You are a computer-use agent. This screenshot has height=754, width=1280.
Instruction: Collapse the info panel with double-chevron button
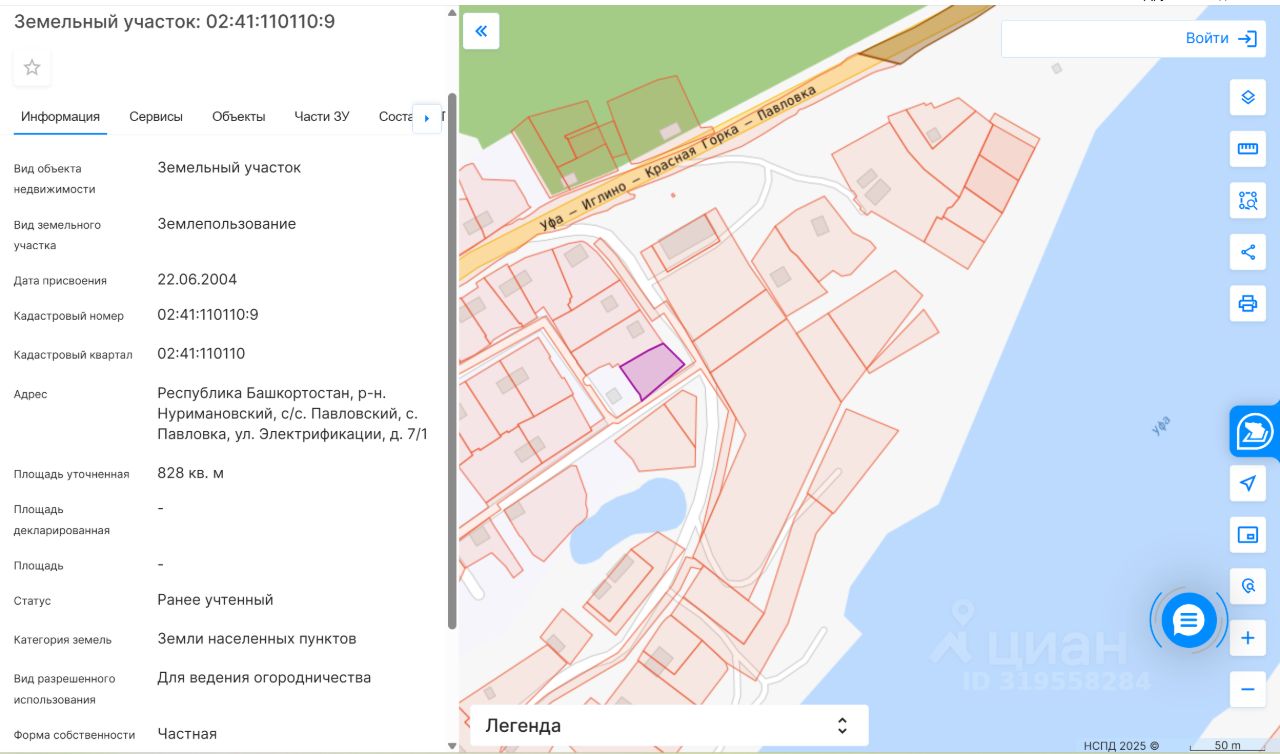[x=481, y=31]
